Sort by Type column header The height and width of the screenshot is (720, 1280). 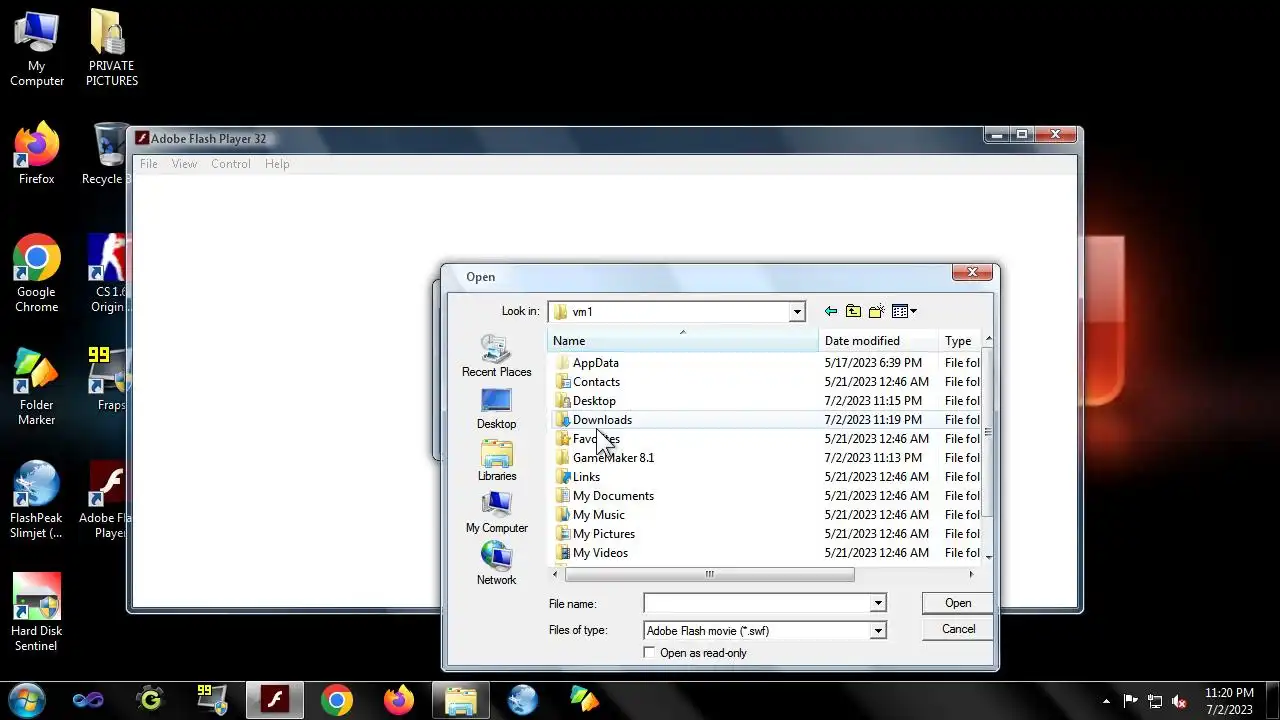959,341
